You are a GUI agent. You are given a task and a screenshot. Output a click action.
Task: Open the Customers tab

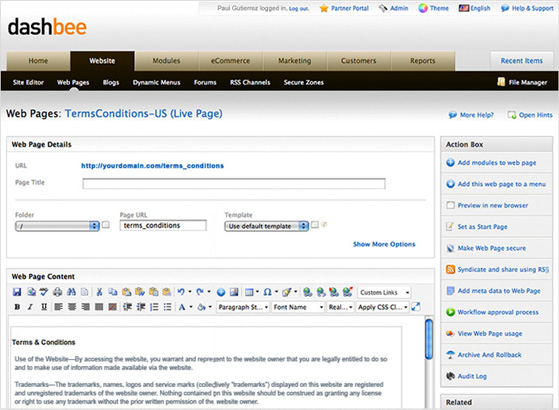359,61
